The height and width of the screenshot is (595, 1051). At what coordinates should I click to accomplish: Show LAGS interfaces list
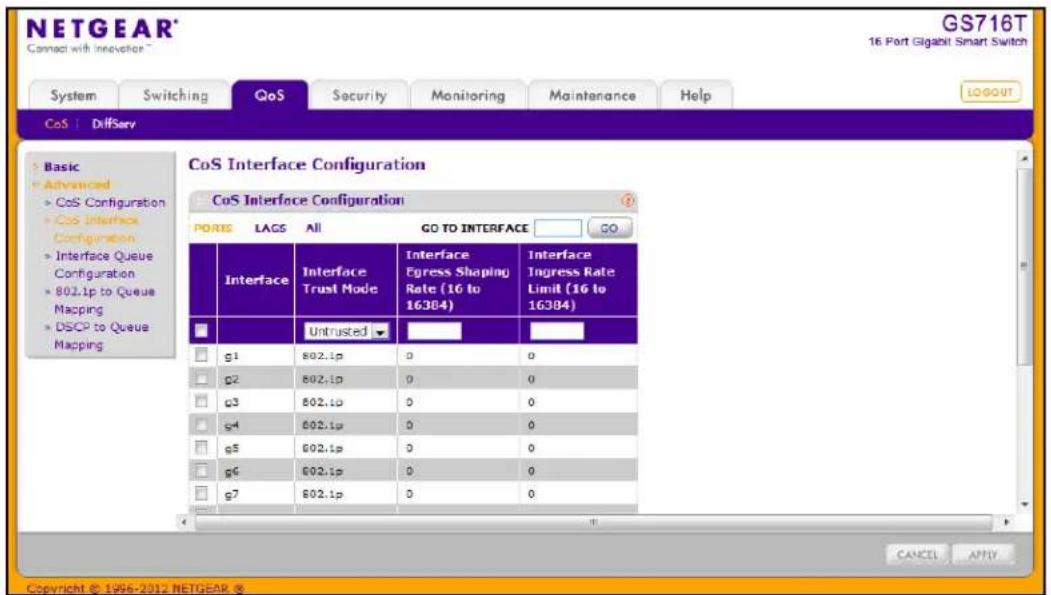[270, 228]
